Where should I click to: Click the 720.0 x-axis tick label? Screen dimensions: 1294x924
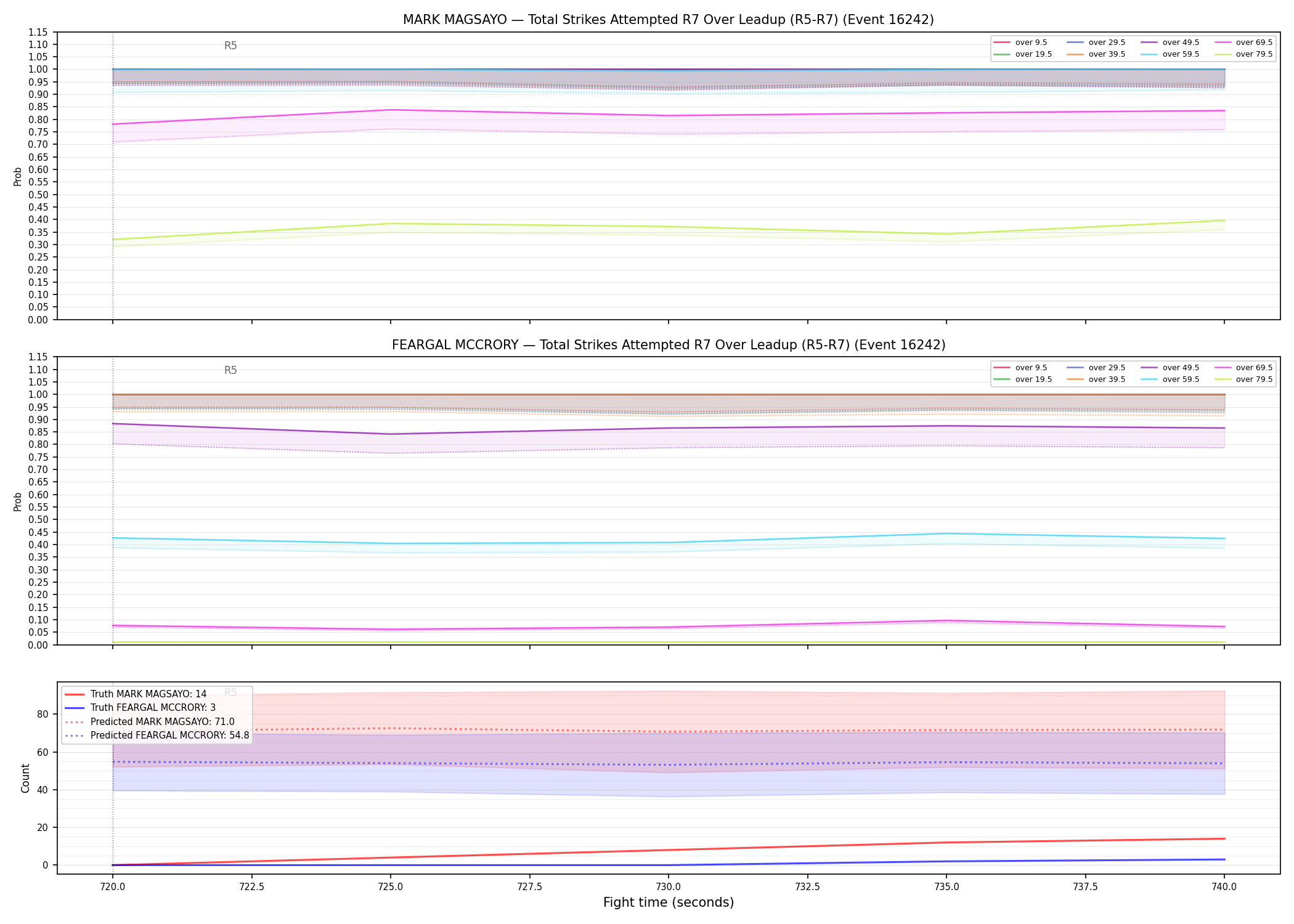(x=112, y=886)
